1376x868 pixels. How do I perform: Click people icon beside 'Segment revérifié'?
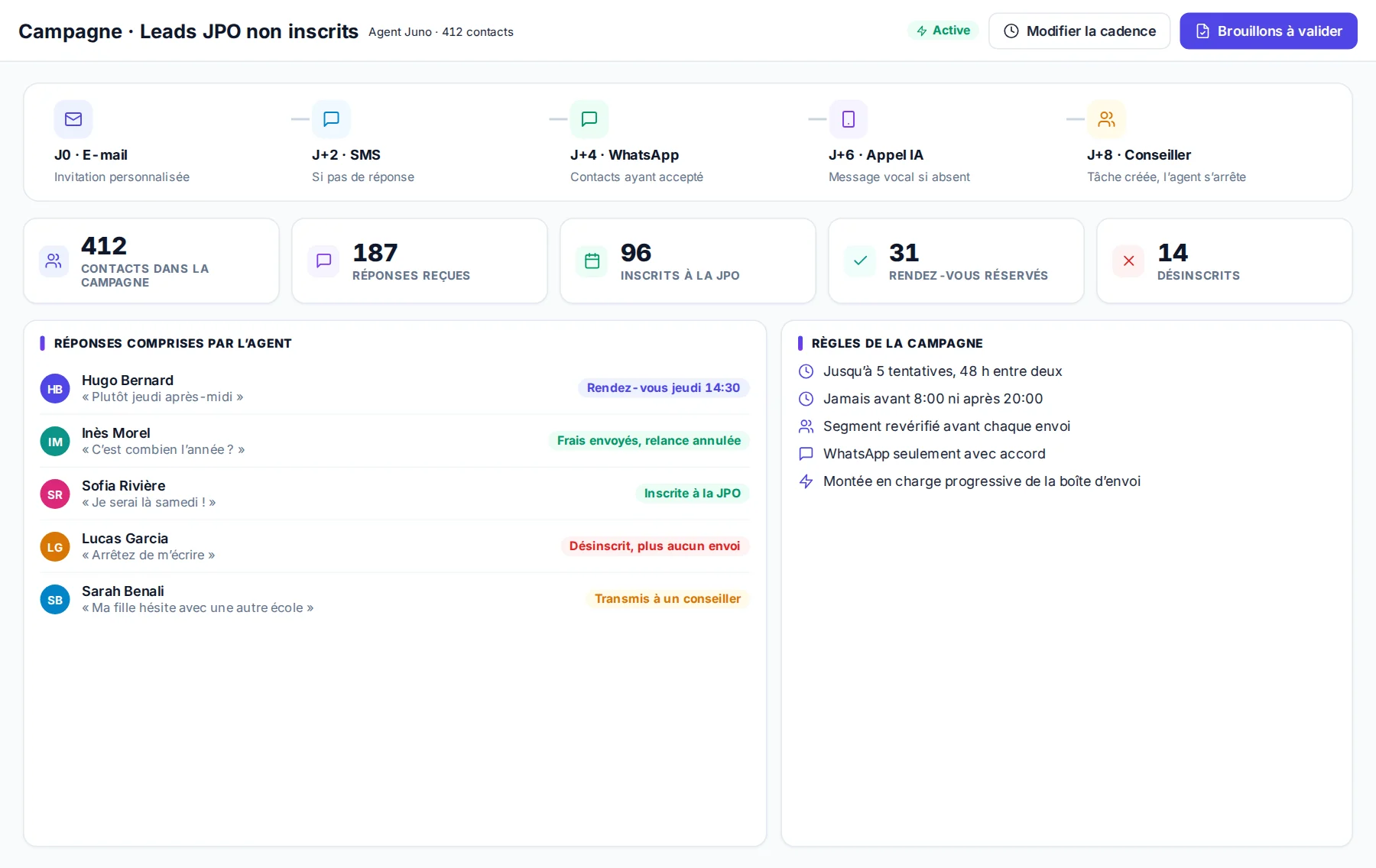[x=806, y=426]
